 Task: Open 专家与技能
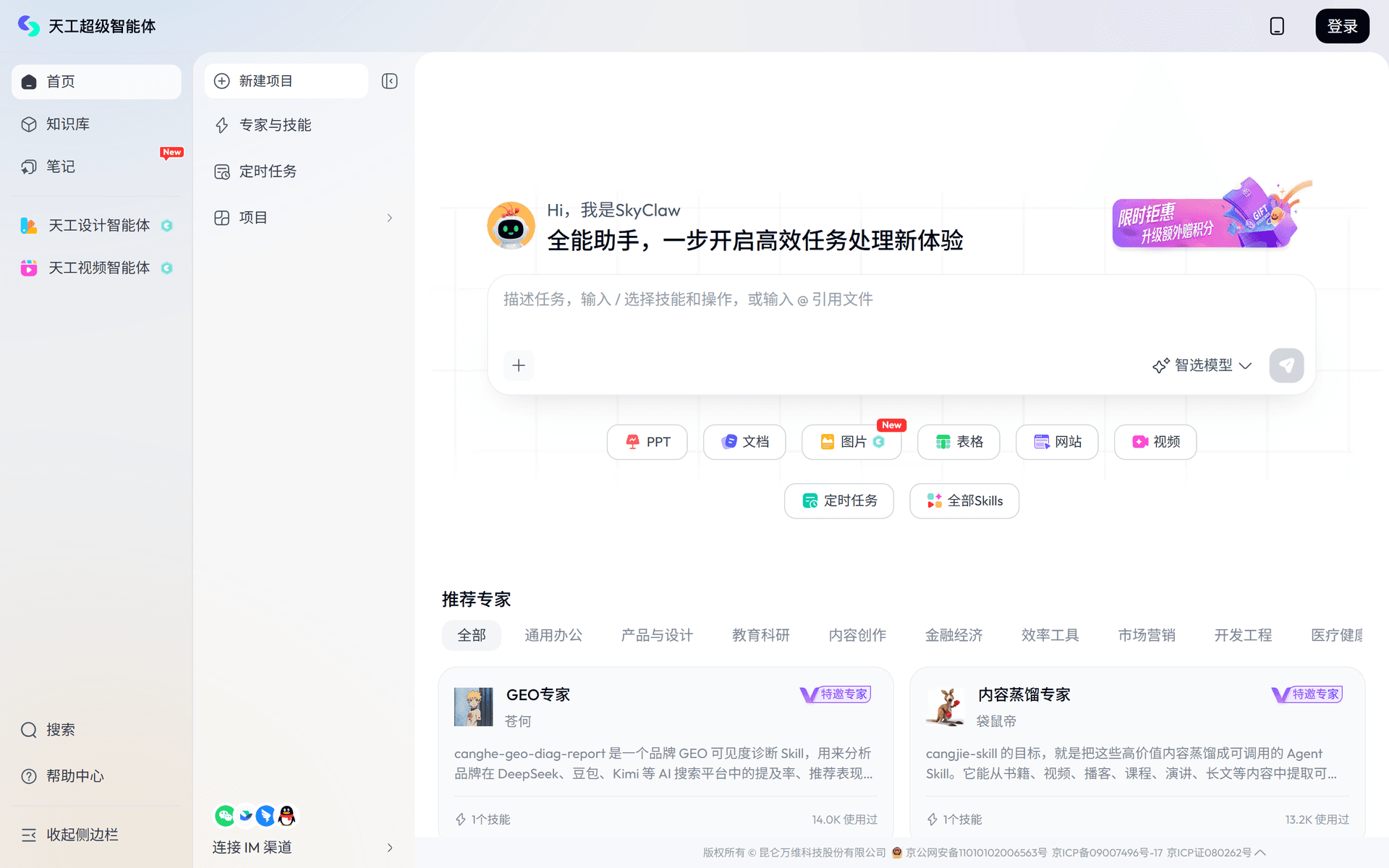[304, 125]
